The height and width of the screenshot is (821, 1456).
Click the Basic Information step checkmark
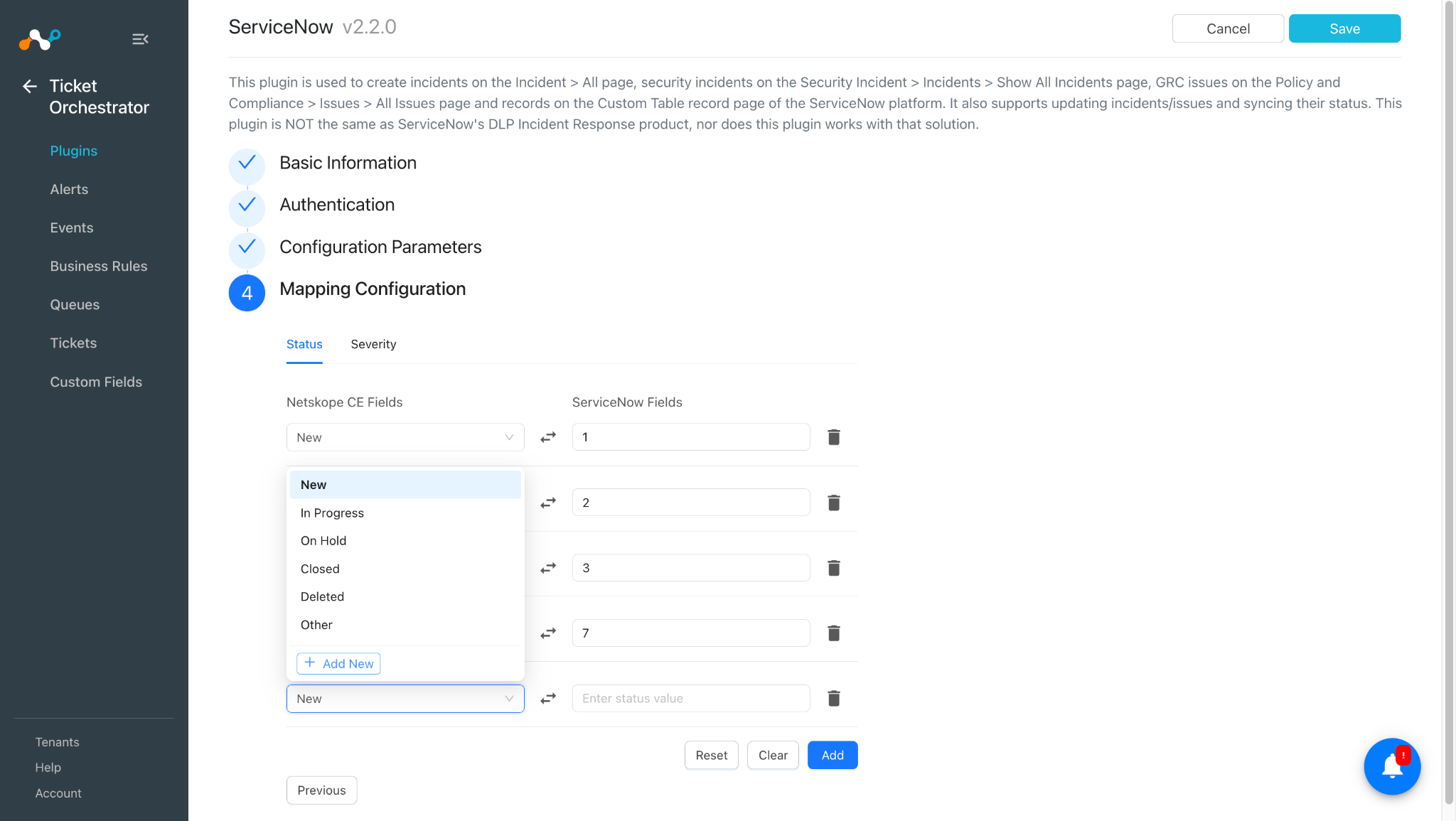coord(247,166)
